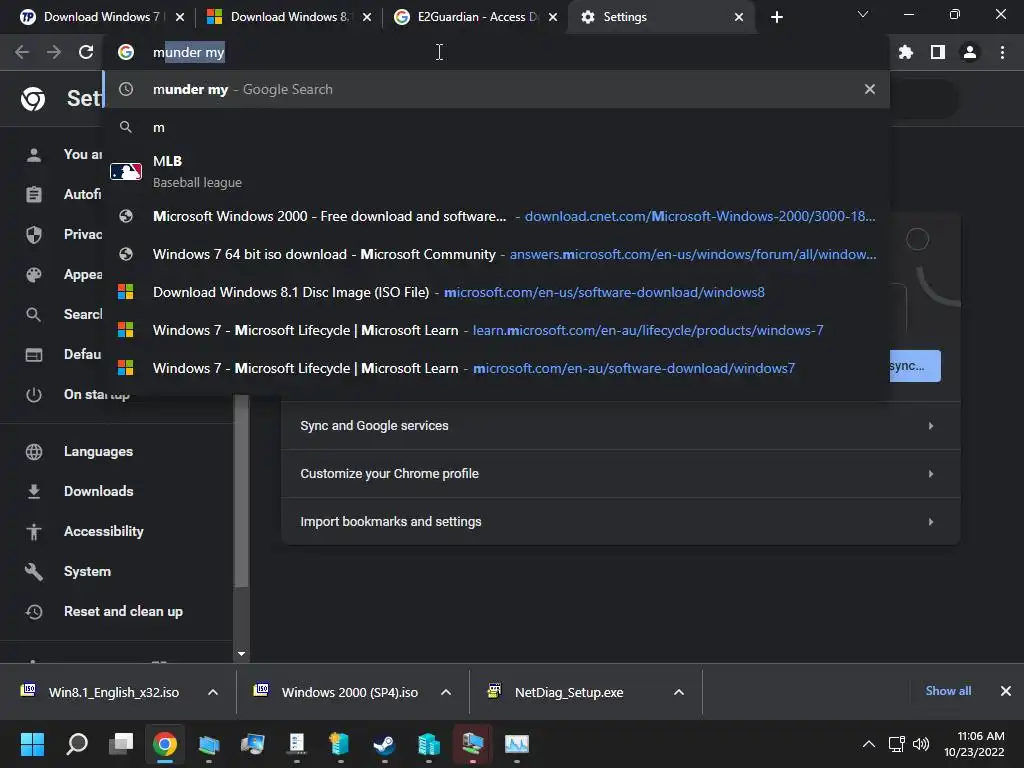The height and width of the screenshot is (768, 1024).
Task: Close the E2Guardian tab
Action: point(553,17)
